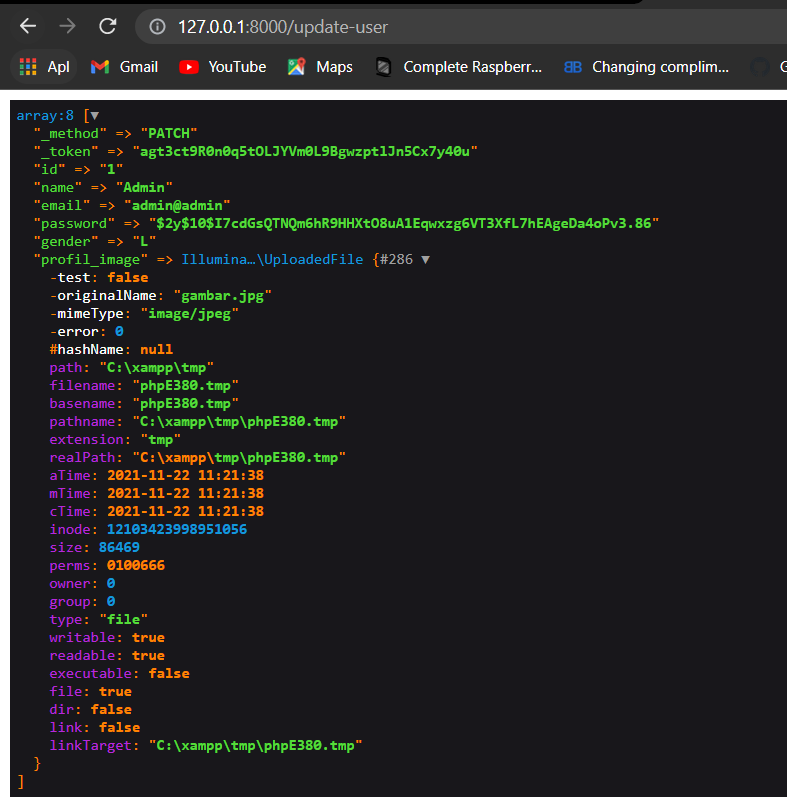
Task: Select the hashed password value
Action: pyautogui.click(x=404, y=223)
